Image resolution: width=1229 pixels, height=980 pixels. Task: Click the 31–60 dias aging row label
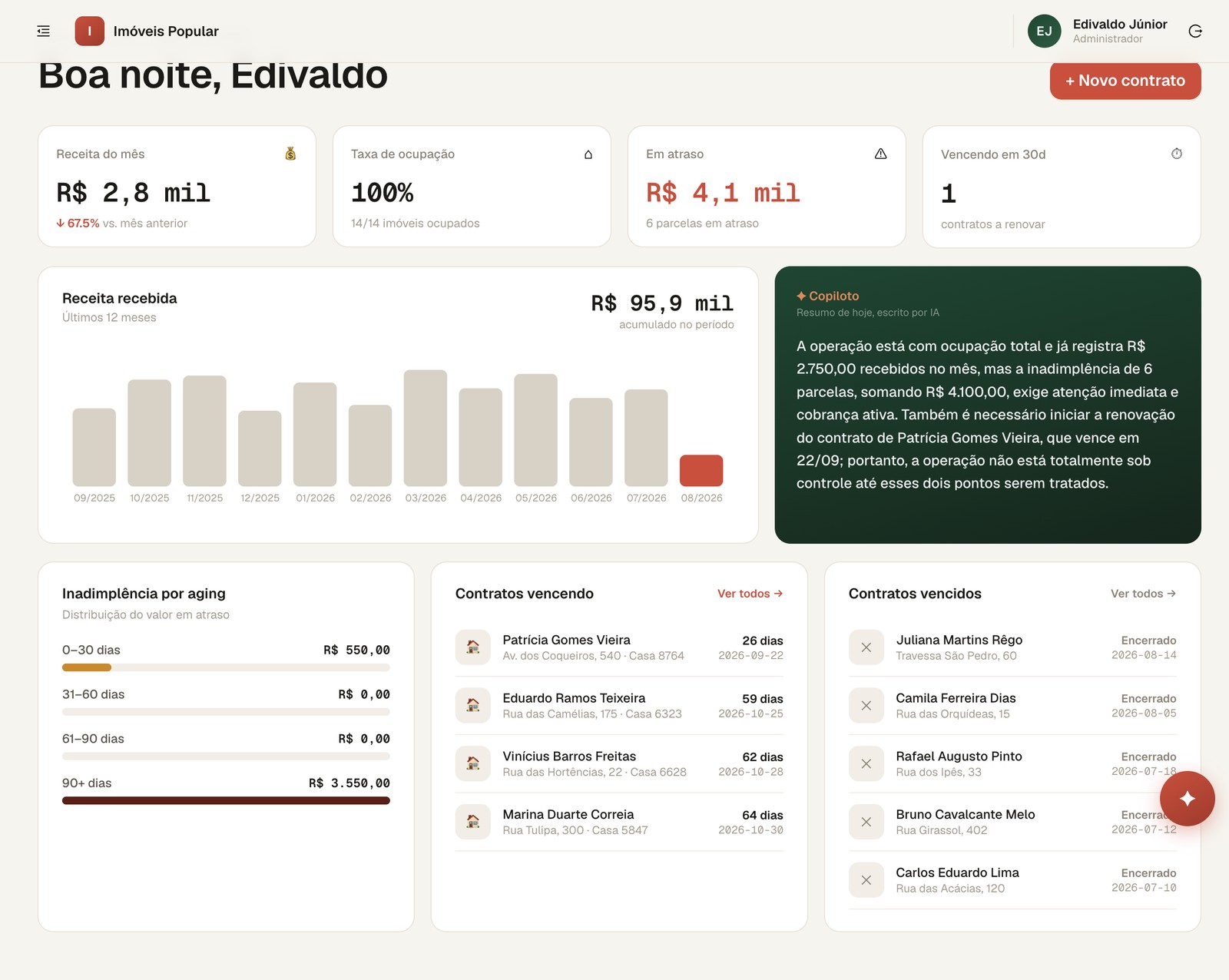point(93,694)
